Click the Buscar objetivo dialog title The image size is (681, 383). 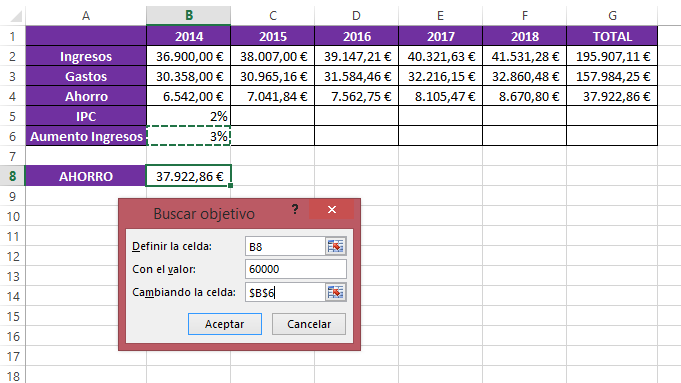click(x=204, y=214)
